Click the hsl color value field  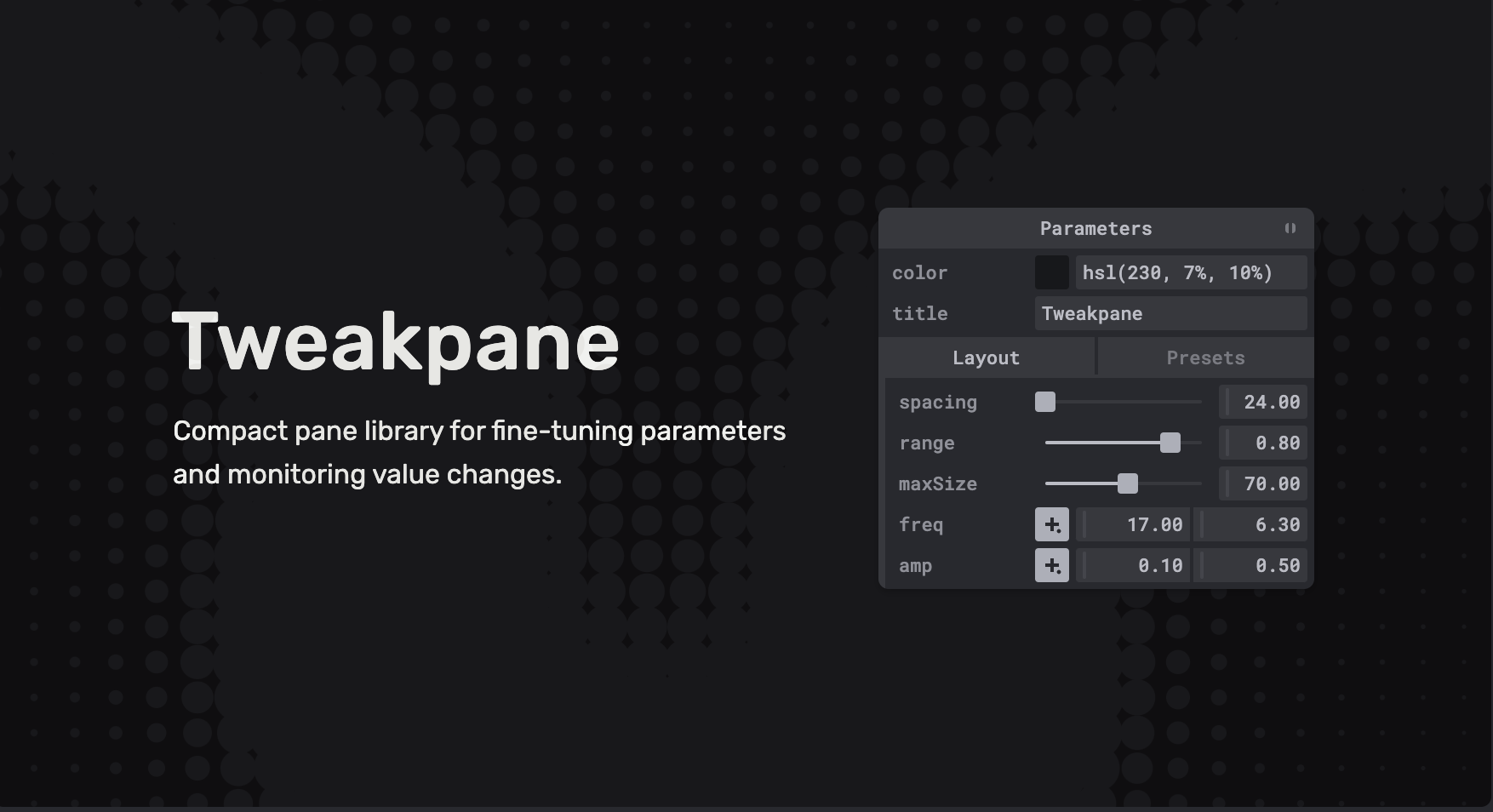pos(1190,272)
